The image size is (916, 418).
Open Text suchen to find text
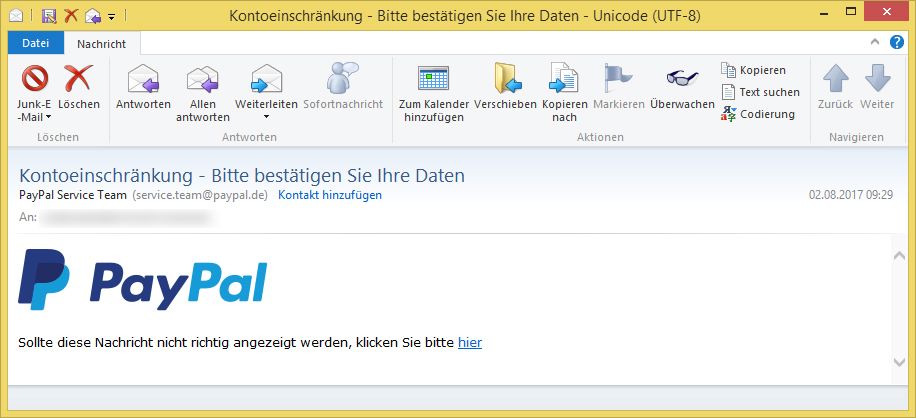pos(761,92)
